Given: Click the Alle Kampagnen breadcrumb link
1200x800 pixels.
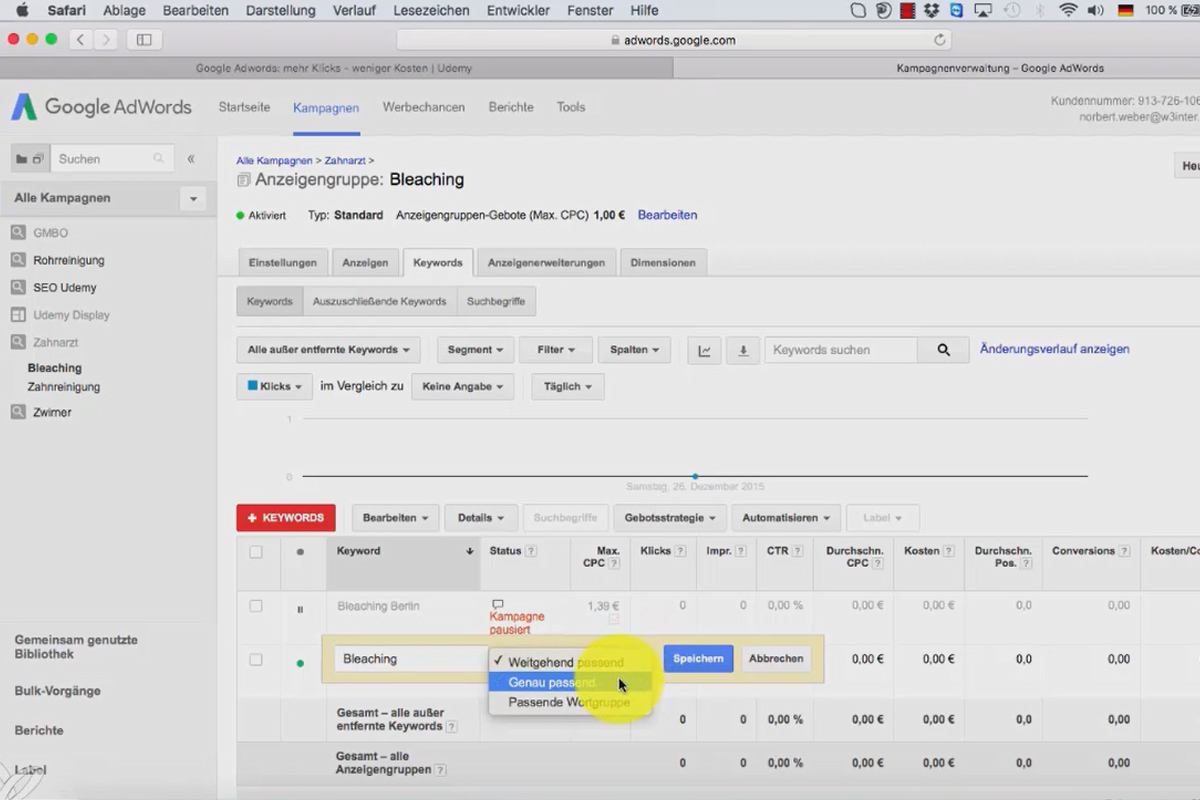Looking at the screenshot, I should [x=274, y=160].
